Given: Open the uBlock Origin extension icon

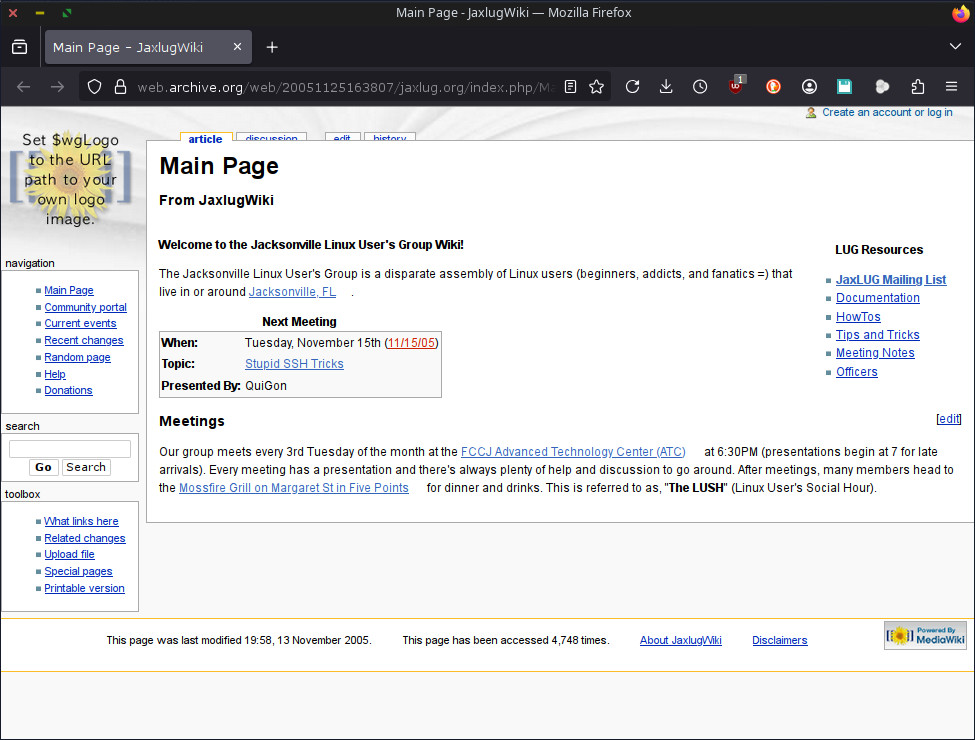Looking at the screenshot, I should 737,87.
